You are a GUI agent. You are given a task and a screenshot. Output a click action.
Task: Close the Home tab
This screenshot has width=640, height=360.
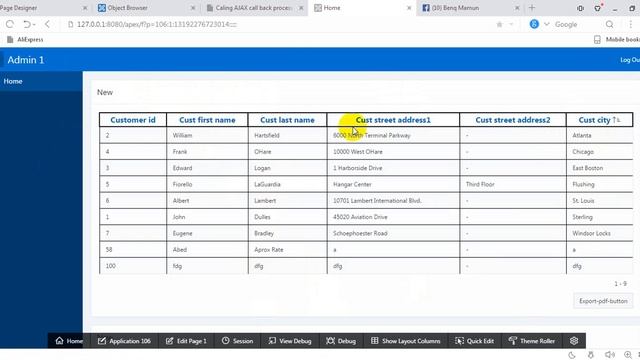pos(409,8)
